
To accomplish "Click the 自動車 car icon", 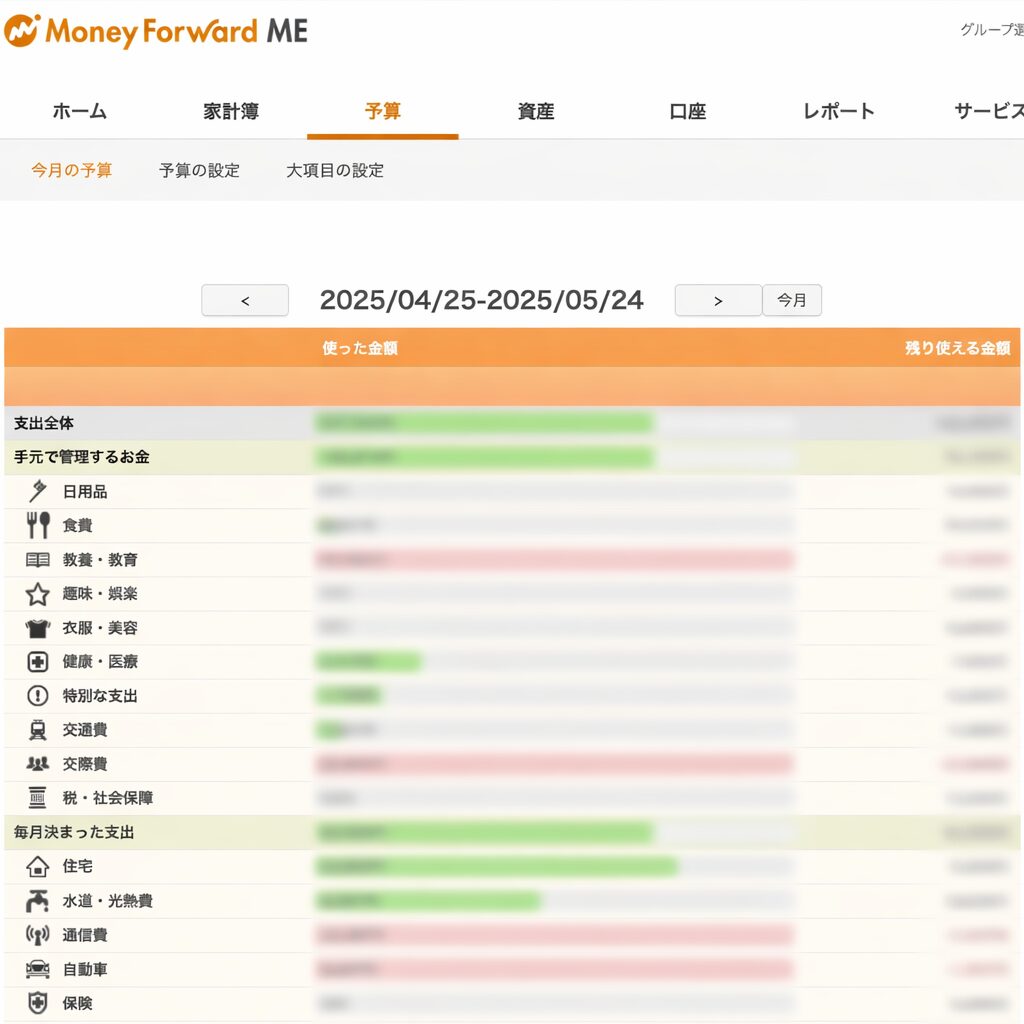I will 38,969.
